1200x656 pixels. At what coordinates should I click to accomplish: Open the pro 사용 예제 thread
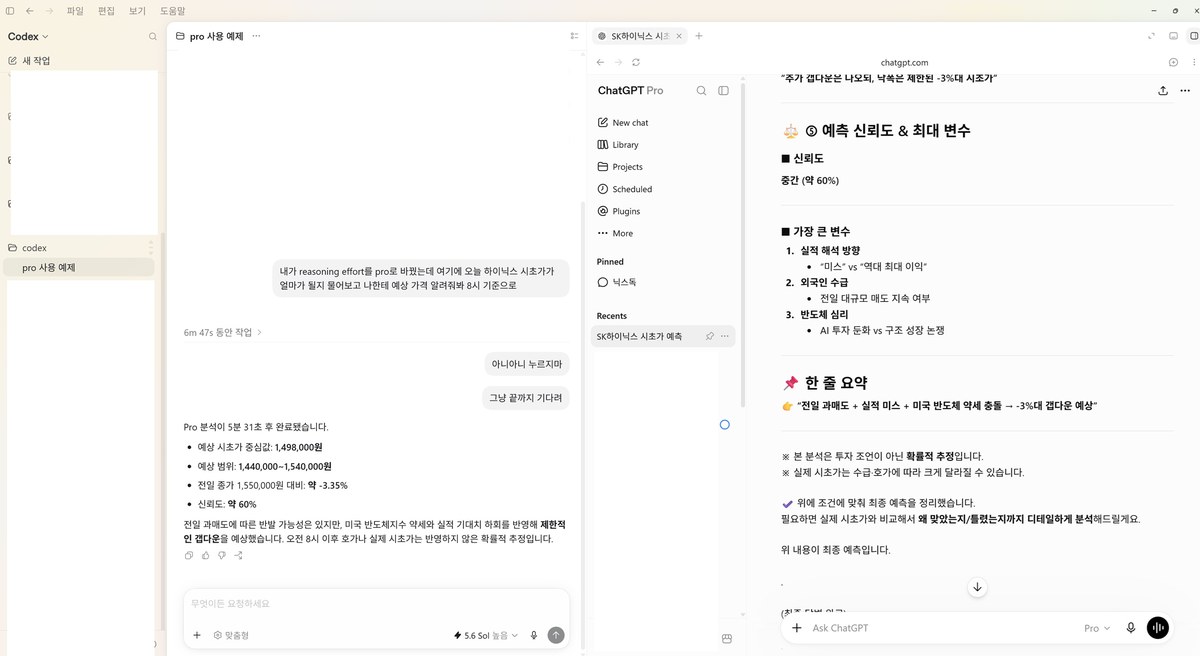coord(78,267)
